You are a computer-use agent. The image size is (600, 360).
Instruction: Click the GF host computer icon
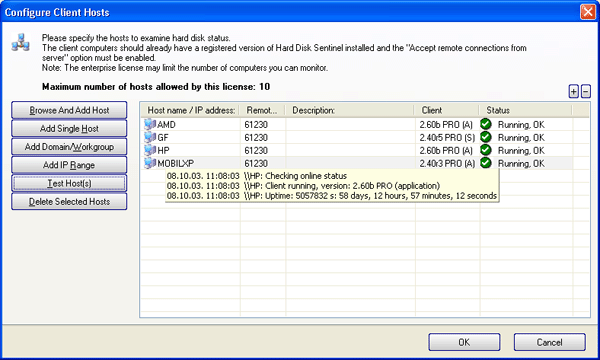(x=150, y=137)
